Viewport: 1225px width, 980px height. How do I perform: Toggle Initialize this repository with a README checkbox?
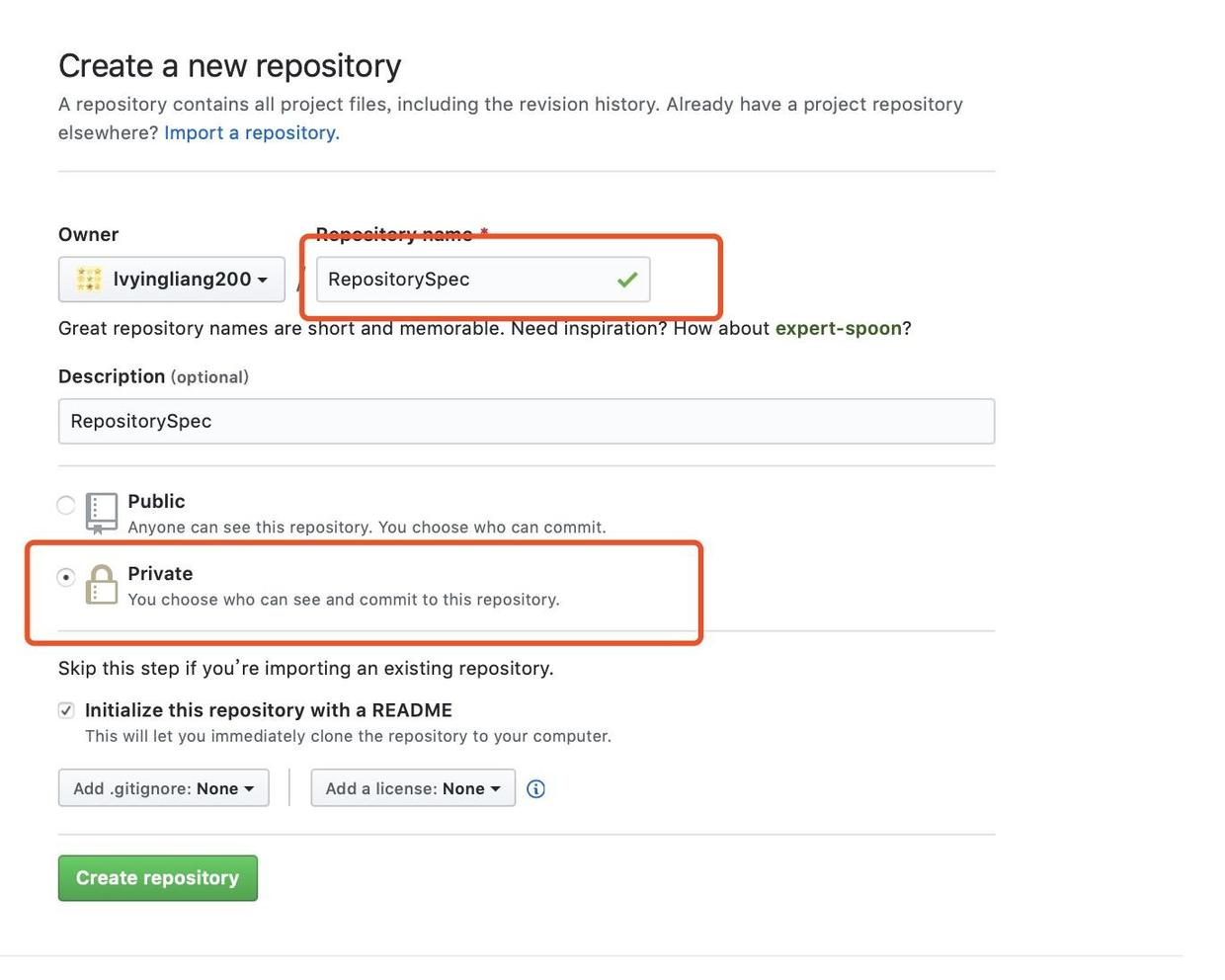pos(66,710)
